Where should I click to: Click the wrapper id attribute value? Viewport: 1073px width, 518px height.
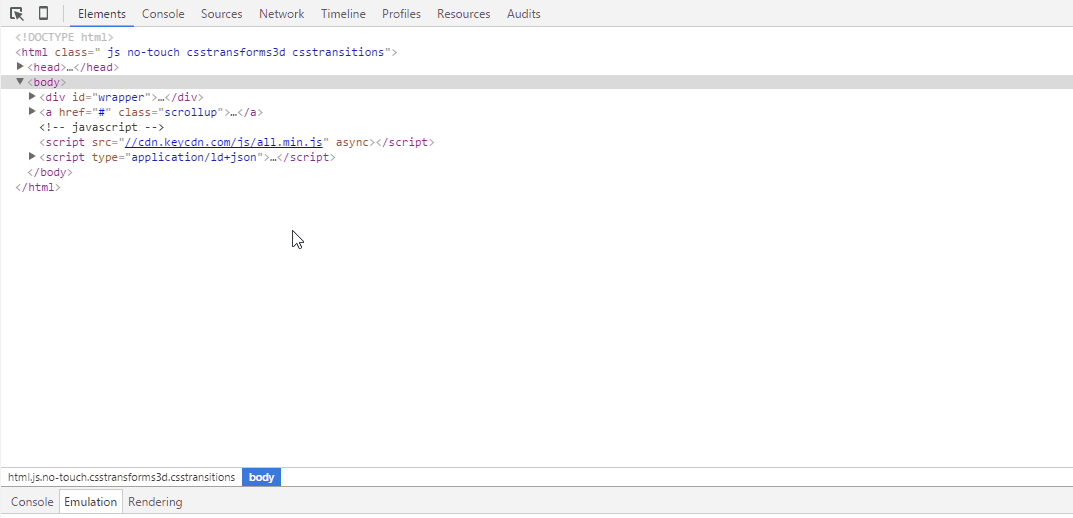point(122,97)
